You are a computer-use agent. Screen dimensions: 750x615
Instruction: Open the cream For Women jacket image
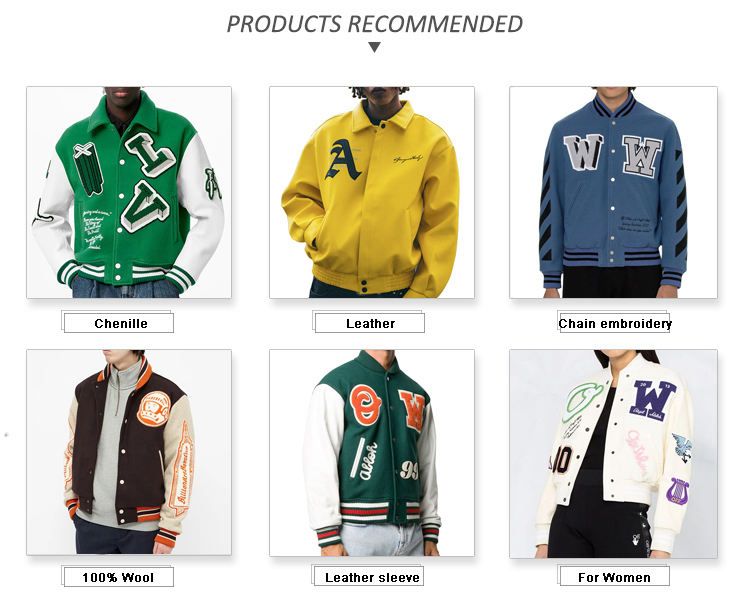[613, 454]
